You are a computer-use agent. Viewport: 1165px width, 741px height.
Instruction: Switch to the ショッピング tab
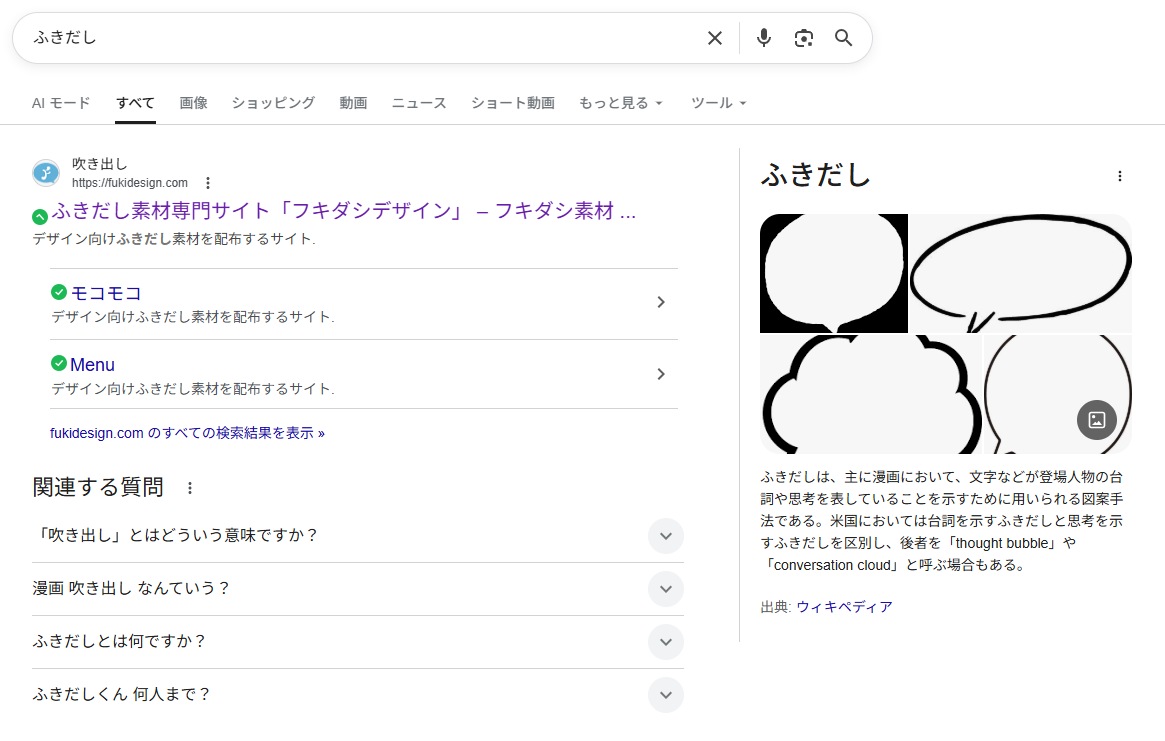tap(273, 103)
